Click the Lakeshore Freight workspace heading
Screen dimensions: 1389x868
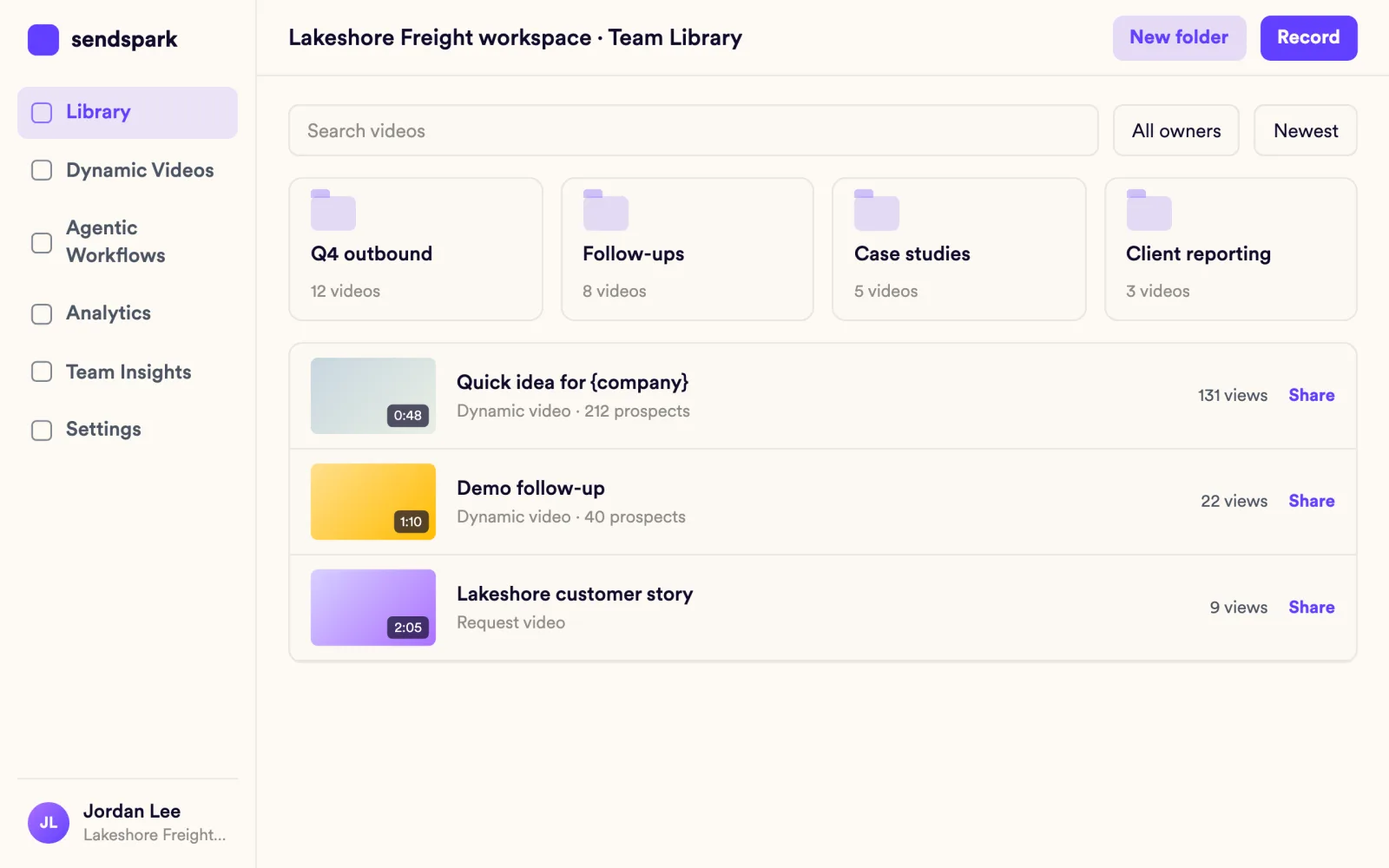[x=515, y=38]
